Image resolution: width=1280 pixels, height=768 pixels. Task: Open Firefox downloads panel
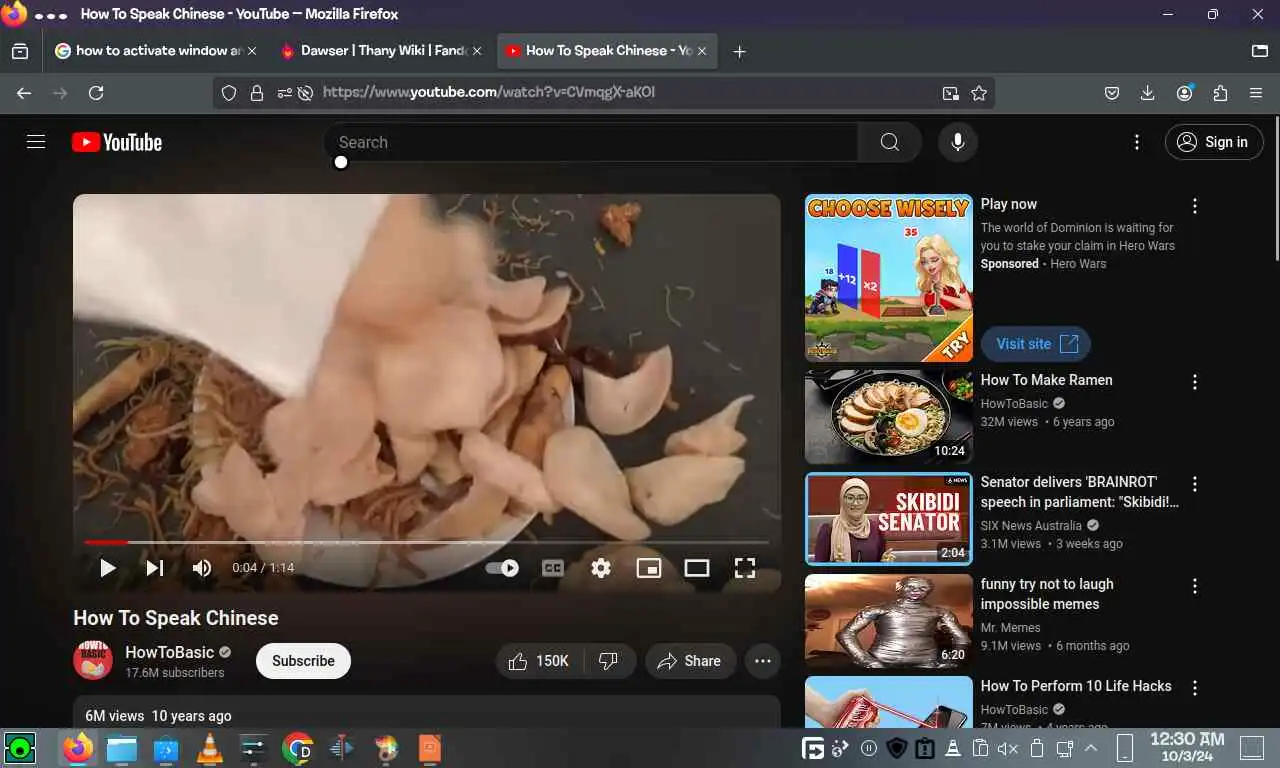(x=1148, y=93)
